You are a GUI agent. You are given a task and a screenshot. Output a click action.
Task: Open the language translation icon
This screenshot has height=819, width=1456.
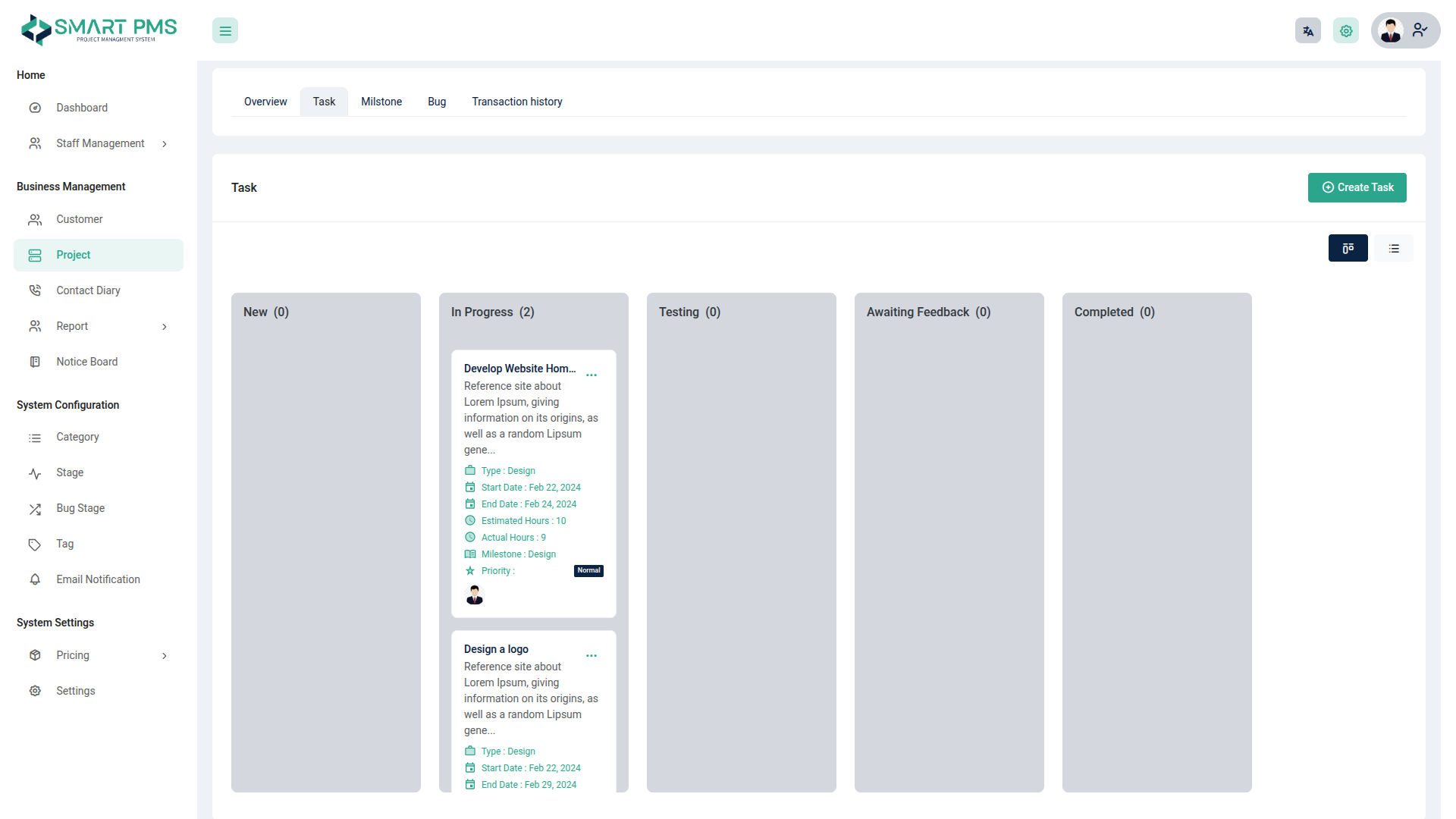[x=1308, y=31]
